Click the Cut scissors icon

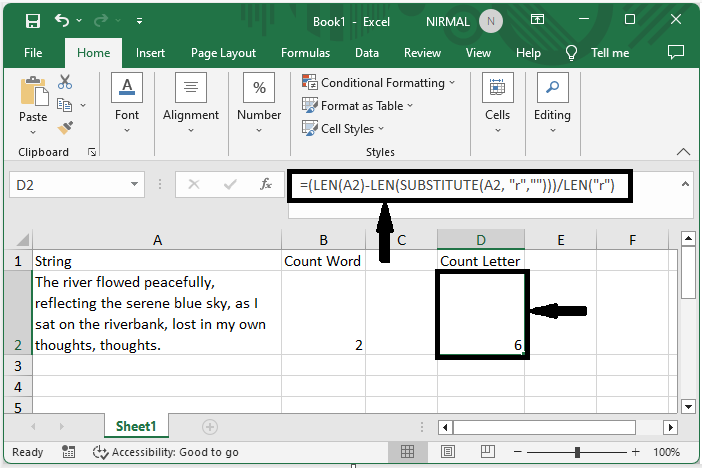(x=65, y=82)
